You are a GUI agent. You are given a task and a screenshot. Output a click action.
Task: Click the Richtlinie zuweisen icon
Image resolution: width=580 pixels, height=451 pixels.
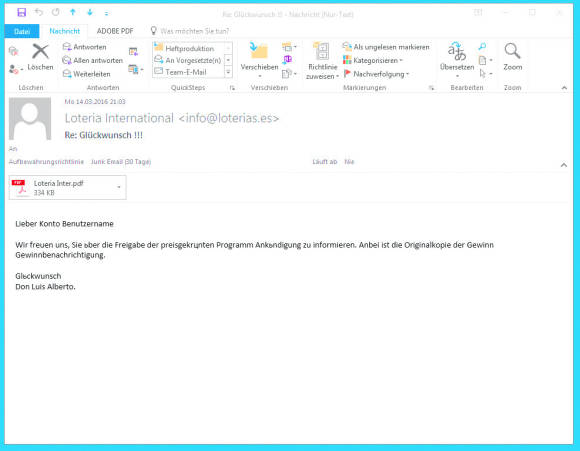[x=321, y=51]
